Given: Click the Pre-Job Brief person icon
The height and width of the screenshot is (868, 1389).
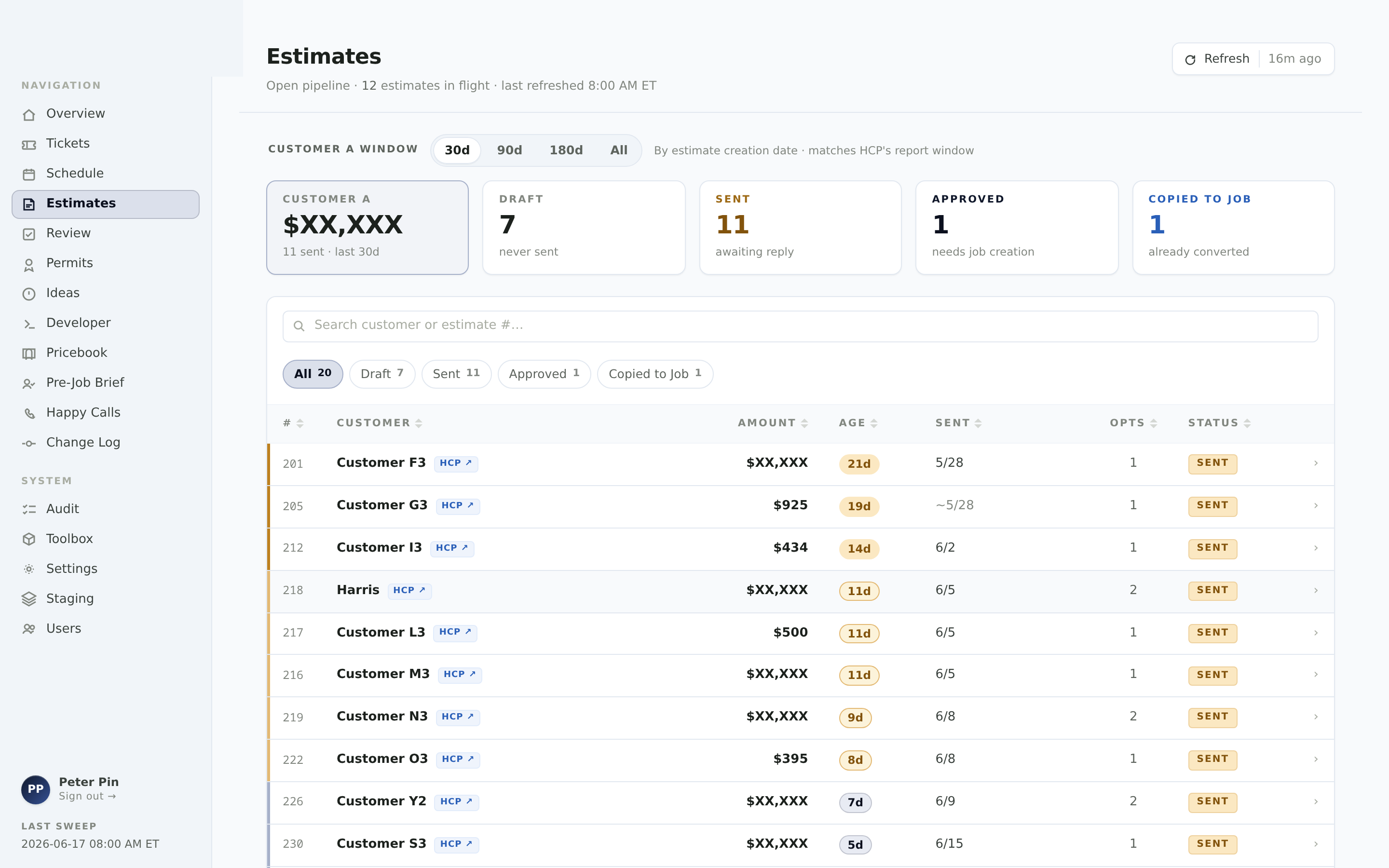Looking at the screenshot, I should [29, 383].
